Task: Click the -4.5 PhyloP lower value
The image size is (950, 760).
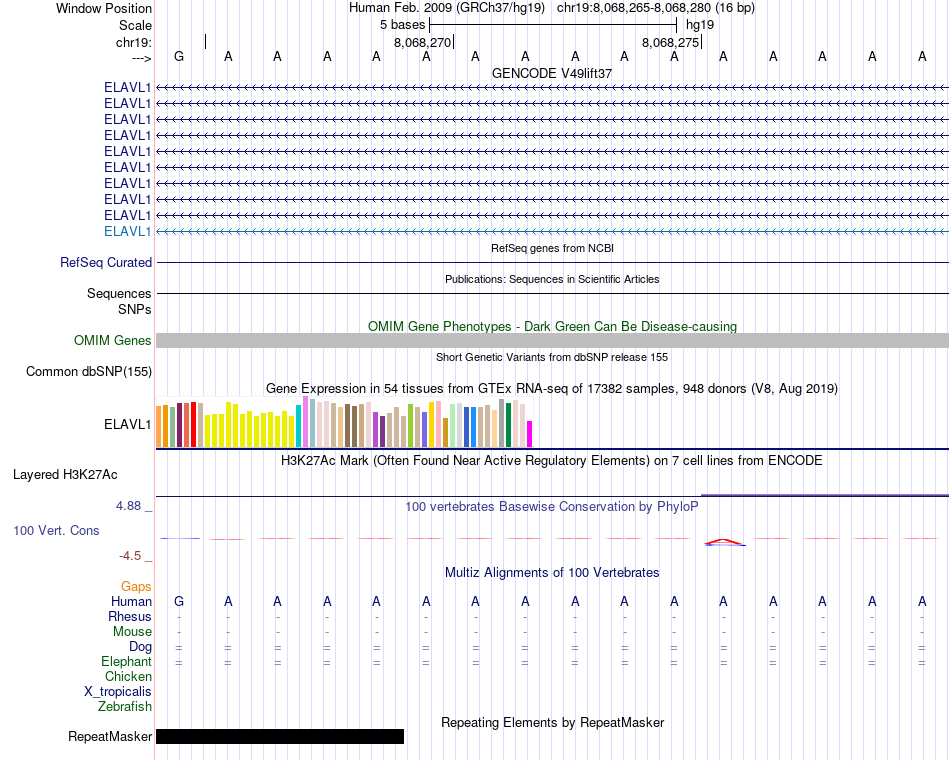Action: tap(130, 556)
